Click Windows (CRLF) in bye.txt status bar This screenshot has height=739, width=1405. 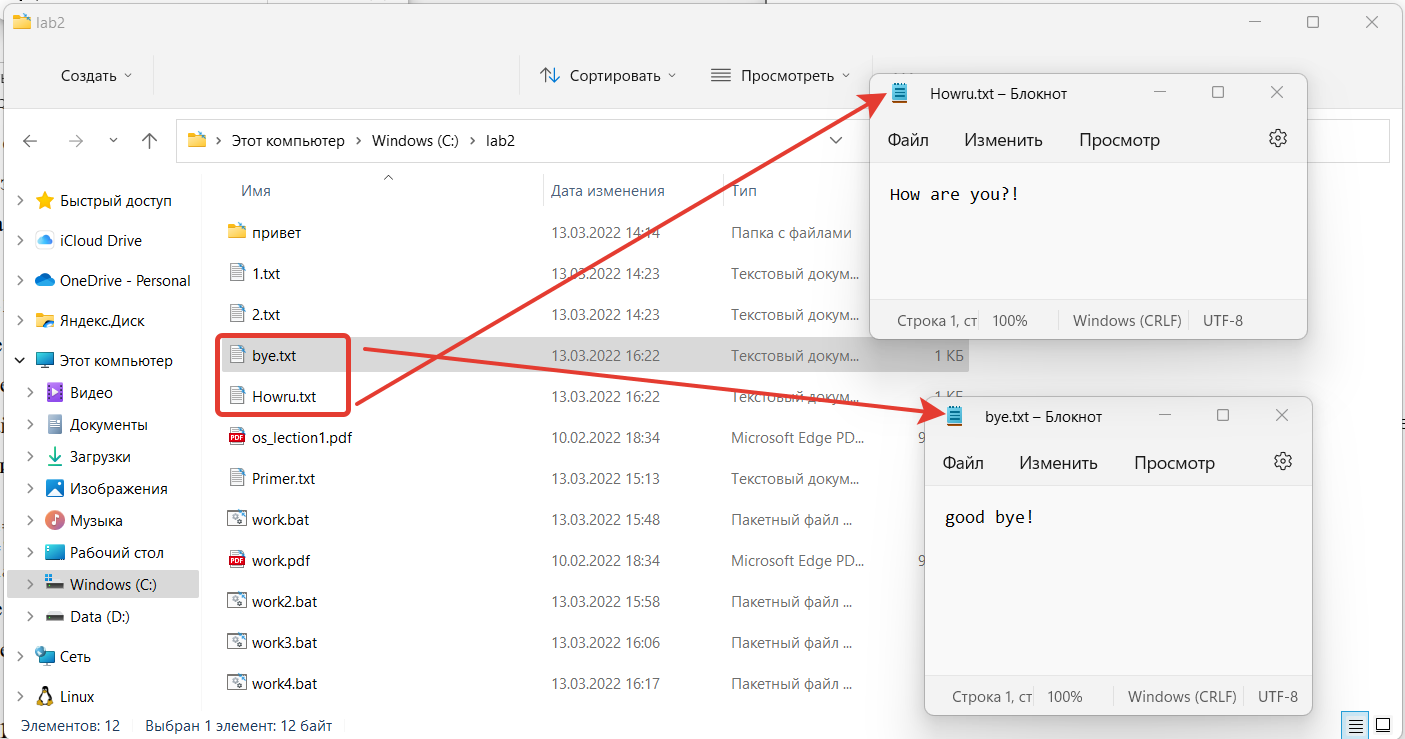pos(1182,696)
